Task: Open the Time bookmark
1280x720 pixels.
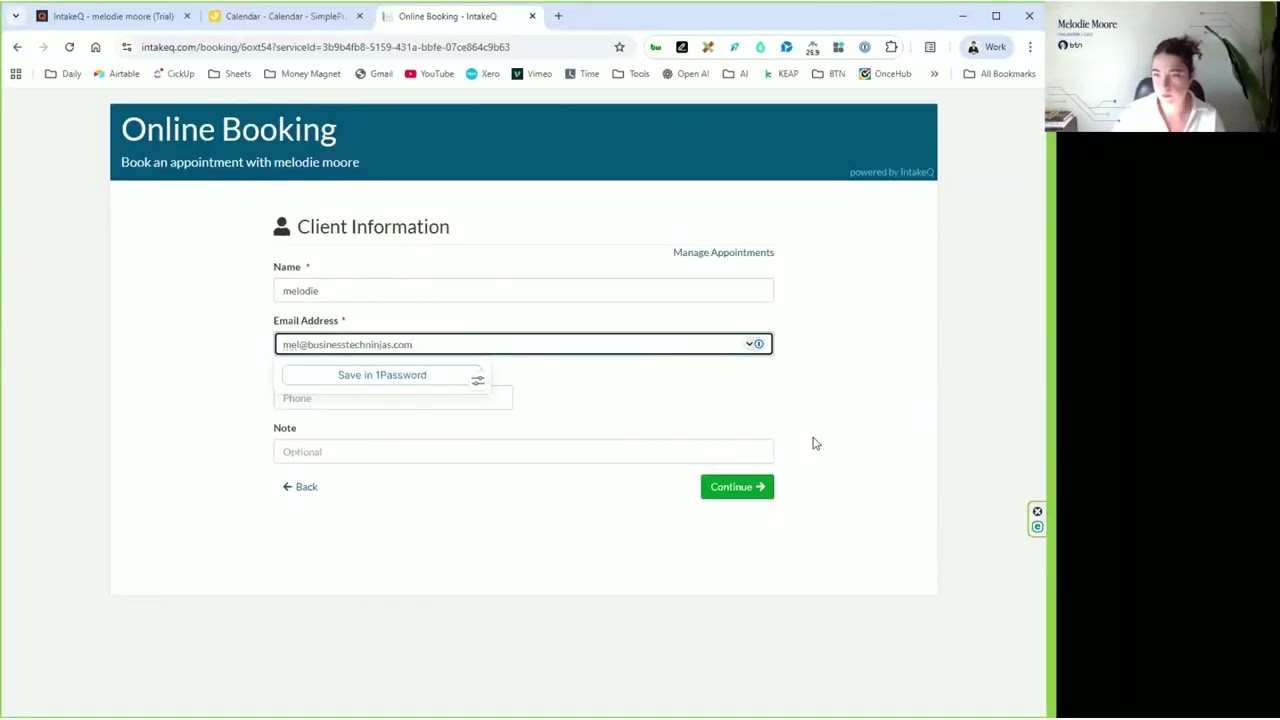Action: (x=581, y=74)
